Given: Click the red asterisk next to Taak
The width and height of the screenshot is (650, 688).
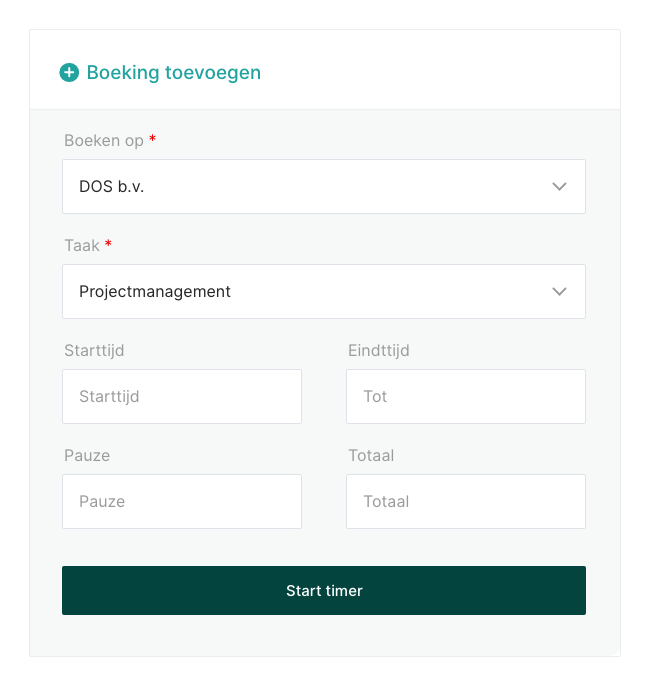Looking at the screenshot, I should coord(109,244).
